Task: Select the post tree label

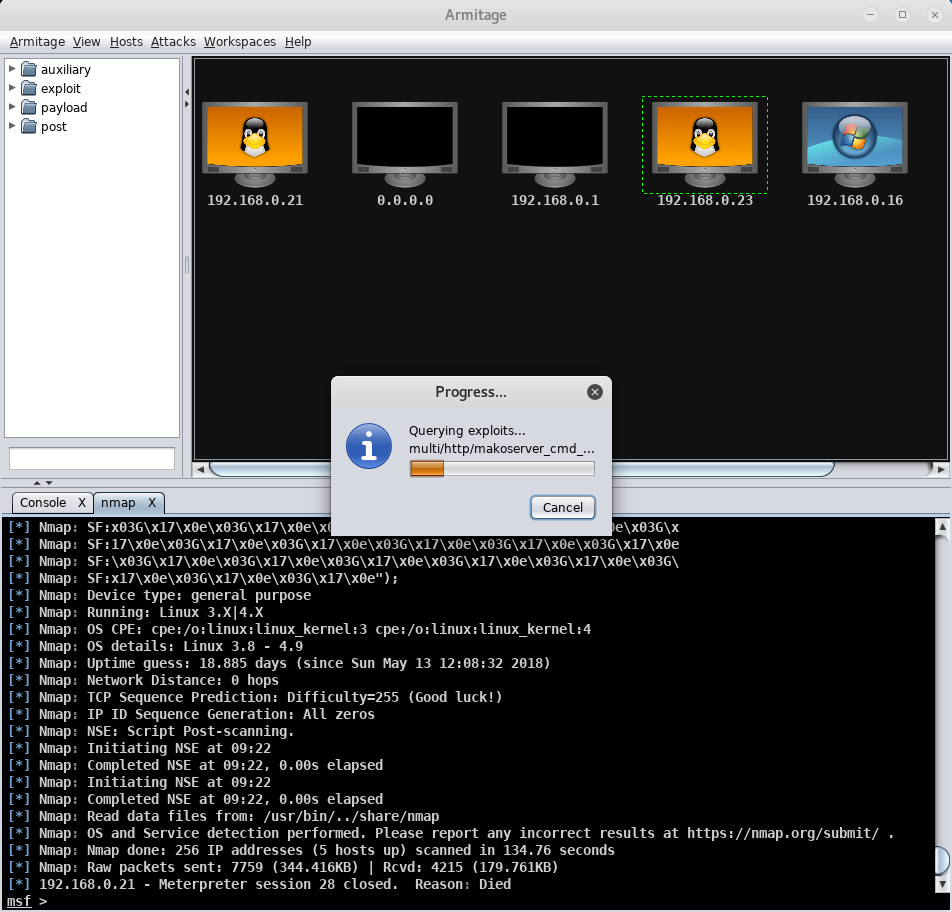Action: click(53, 127)
